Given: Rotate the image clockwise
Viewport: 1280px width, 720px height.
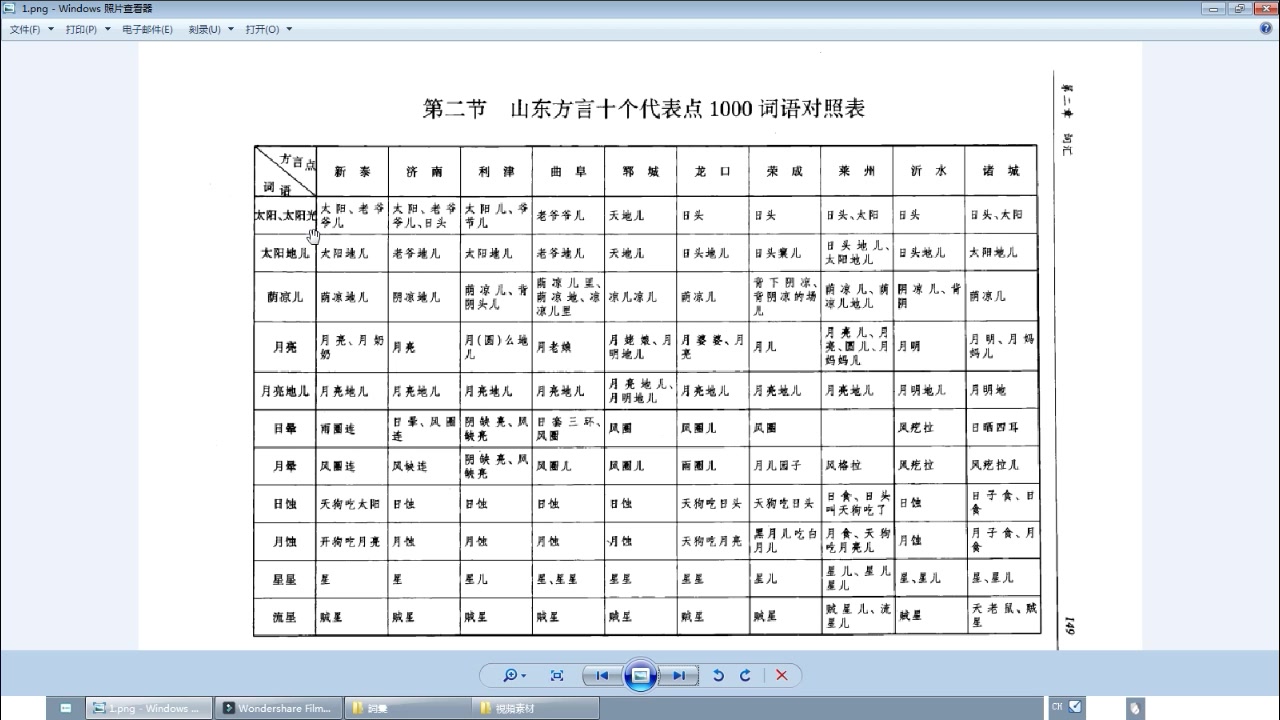Looking at the screenshot, I should [745, 675].
